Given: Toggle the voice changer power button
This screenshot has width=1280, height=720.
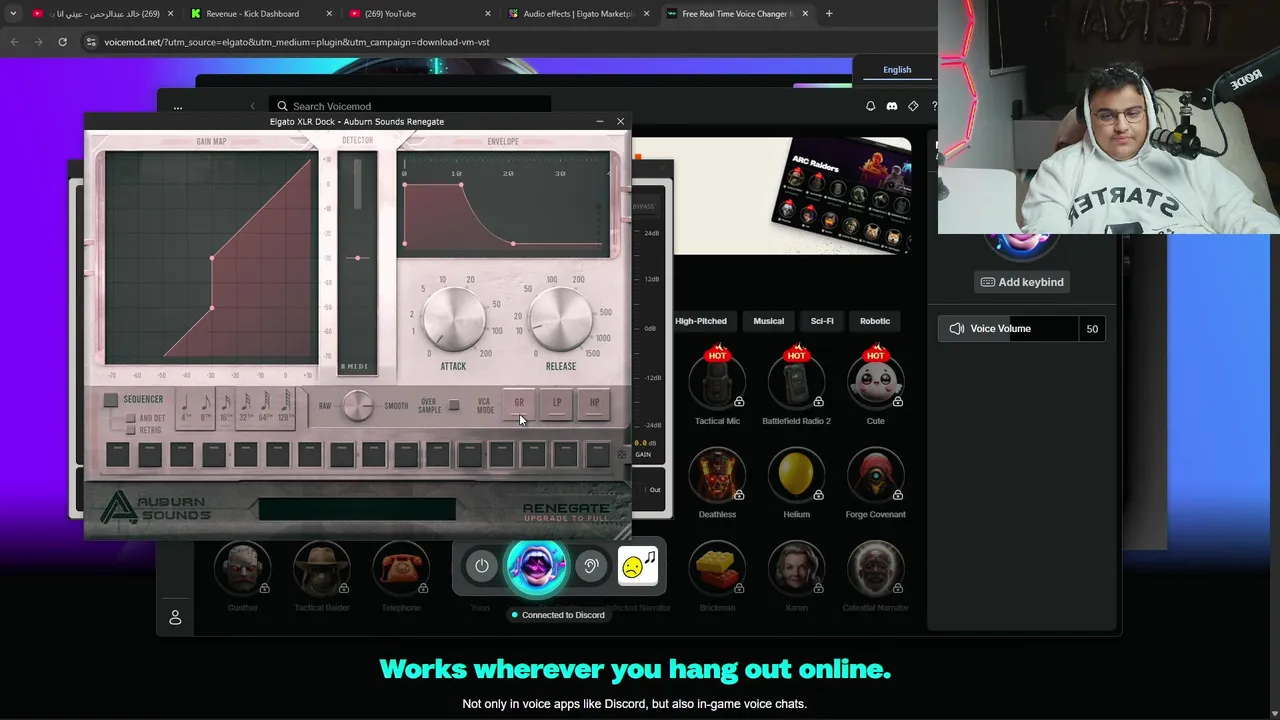Looking at the screenshot, I should (481, 566).
